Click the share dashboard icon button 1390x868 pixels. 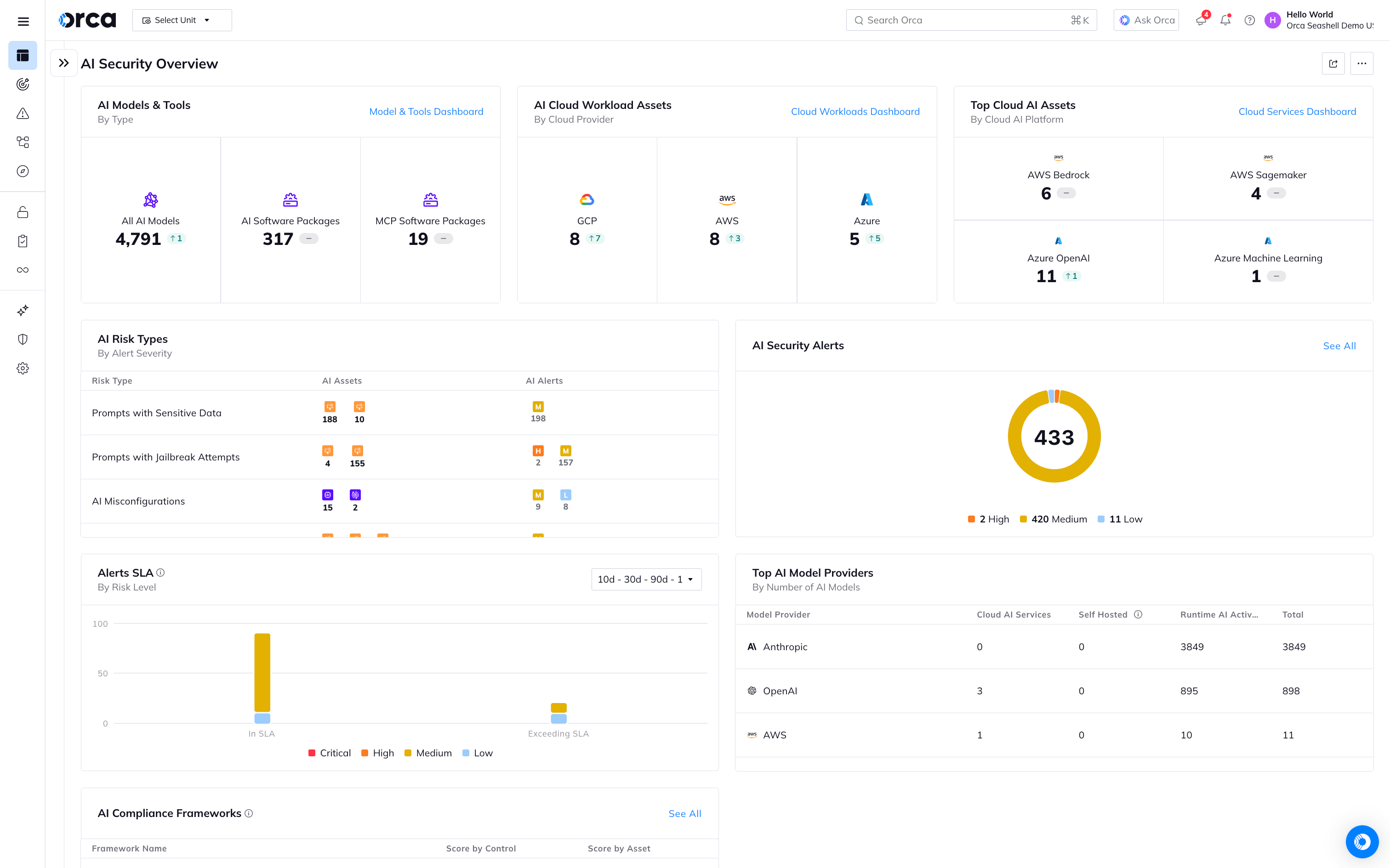(x=1333, y=64)
